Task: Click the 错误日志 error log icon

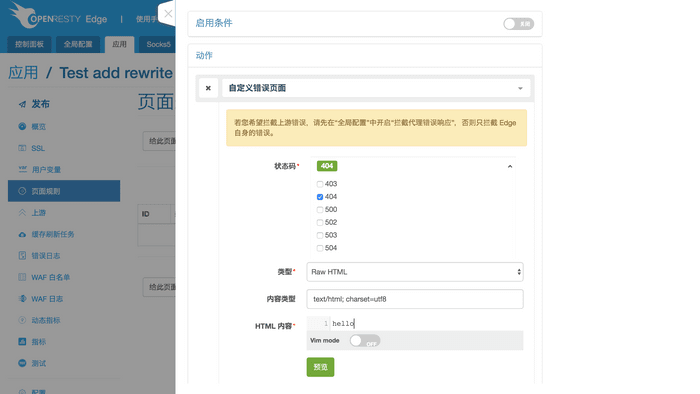Action: click(22, 256)
